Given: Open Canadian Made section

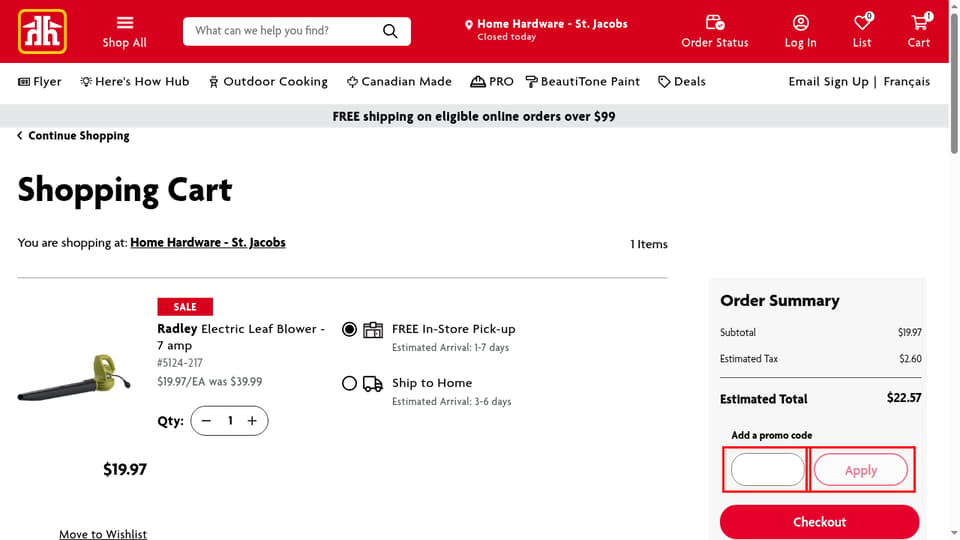Looking at the screenshot, I should pyautogui.click(x=399, y=81).
